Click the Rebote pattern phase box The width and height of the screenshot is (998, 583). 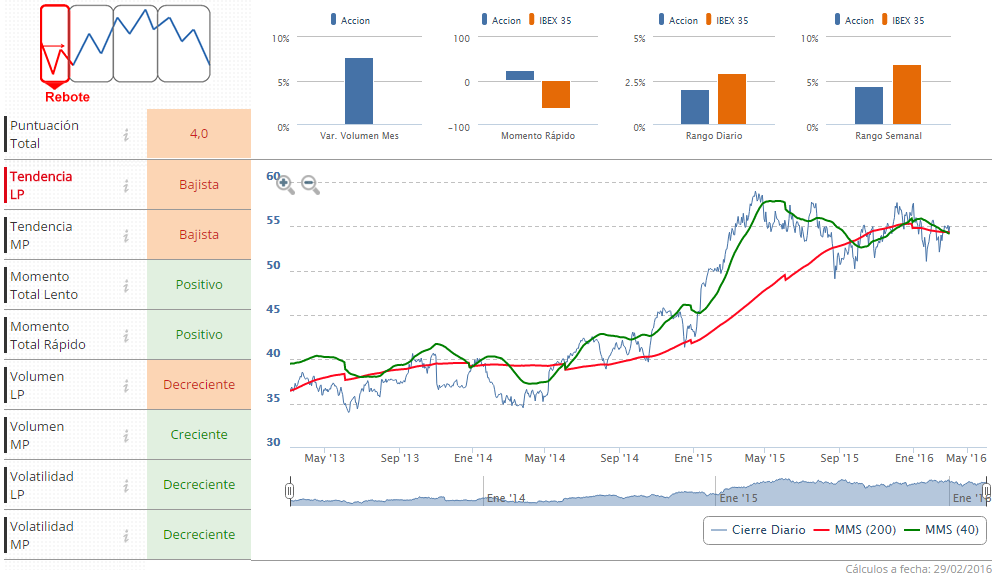[x=55, y=44]
